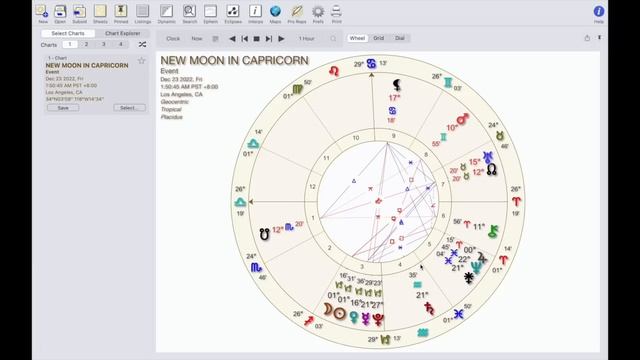The height and width of the screenshot is (360, 640).
Task: Click the shuffle charts icon
Action: pyautogui.click(x=142, y=44)
